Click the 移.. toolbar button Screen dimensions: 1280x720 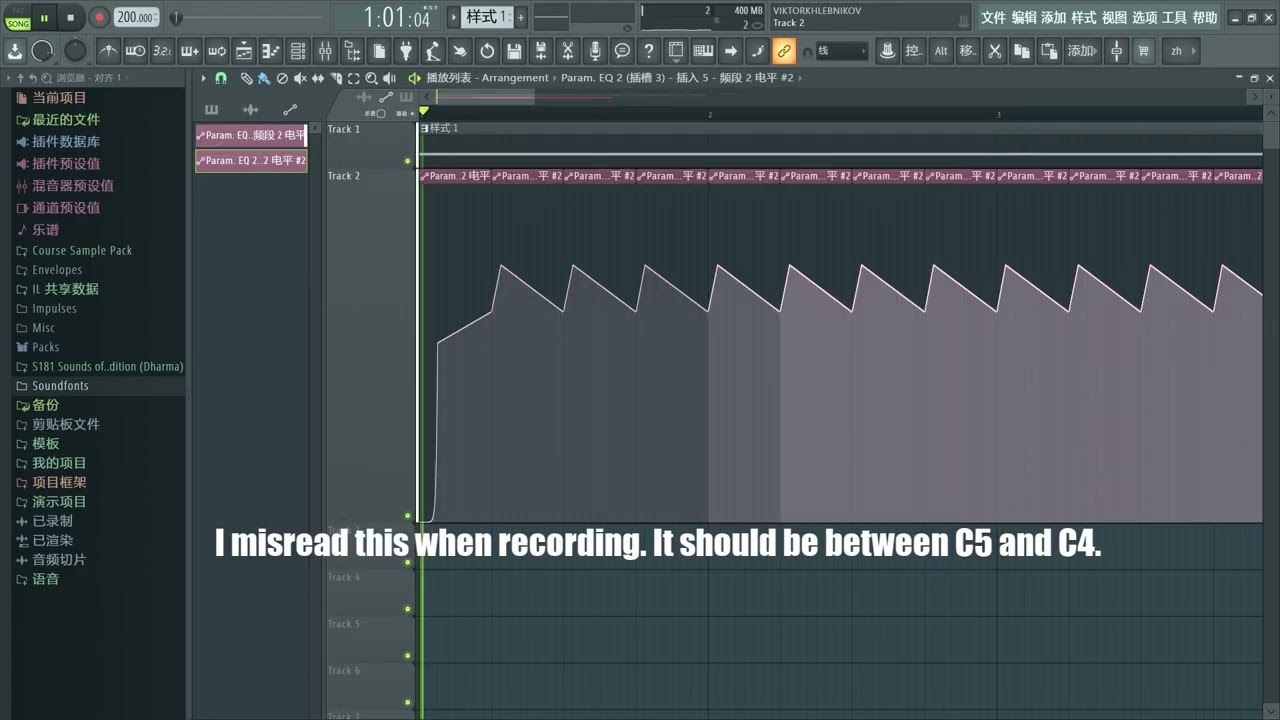[968, 51]
